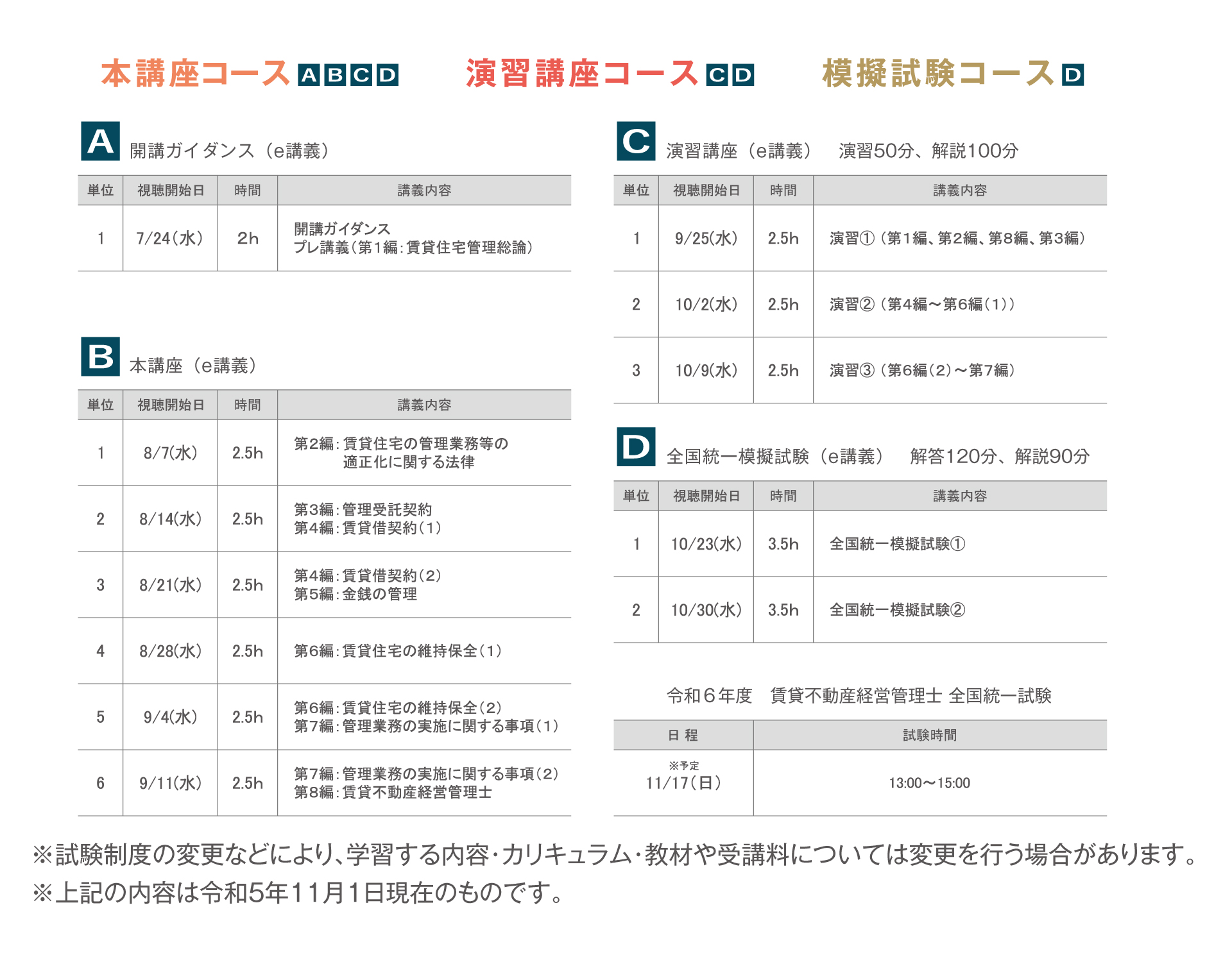Click the 8/7(水) date cell
This screenshot has width=1232, height=962.
[x=170, y=453]
